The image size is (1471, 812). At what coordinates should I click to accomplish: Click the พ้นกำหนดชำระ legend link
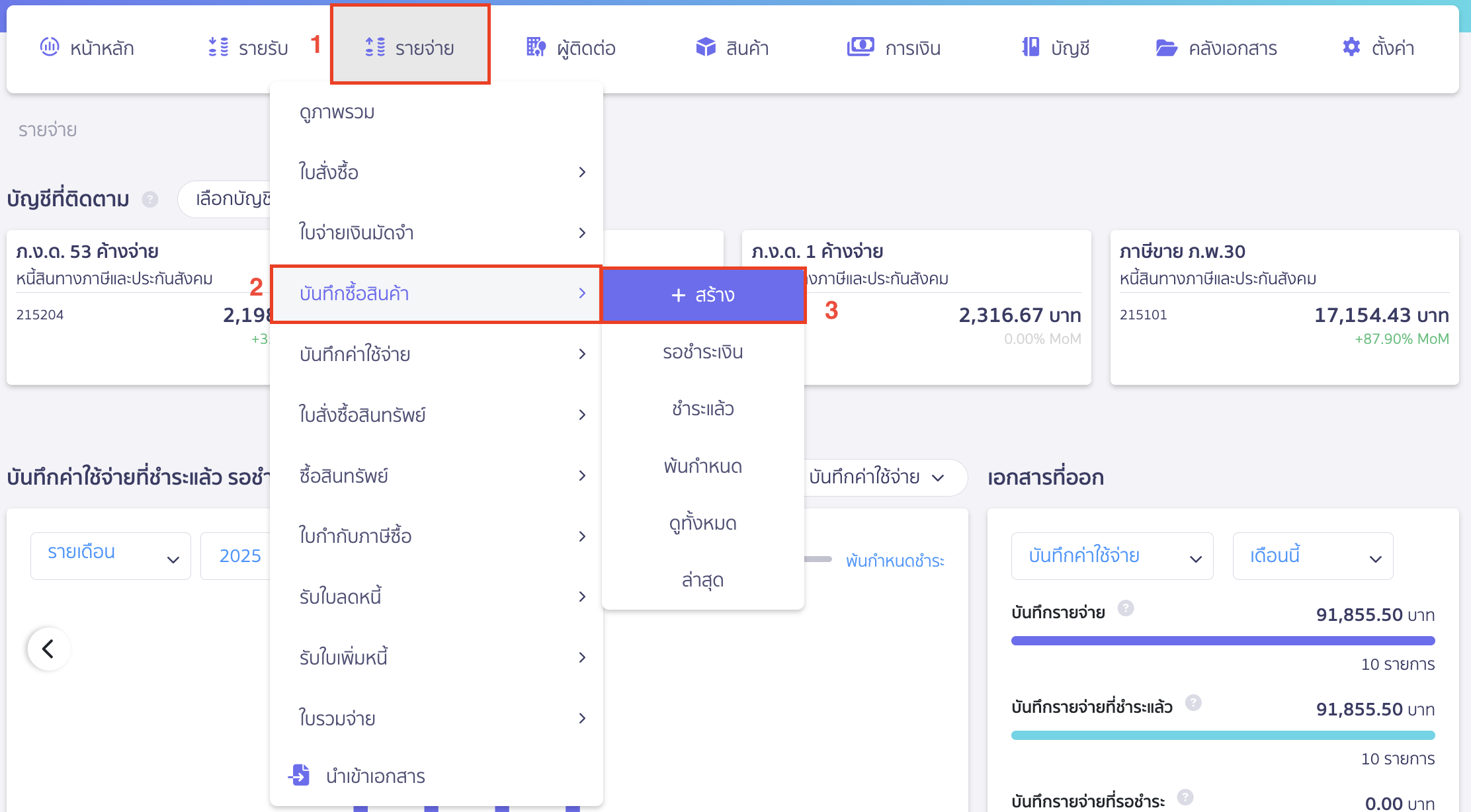(x=895, y=561)
